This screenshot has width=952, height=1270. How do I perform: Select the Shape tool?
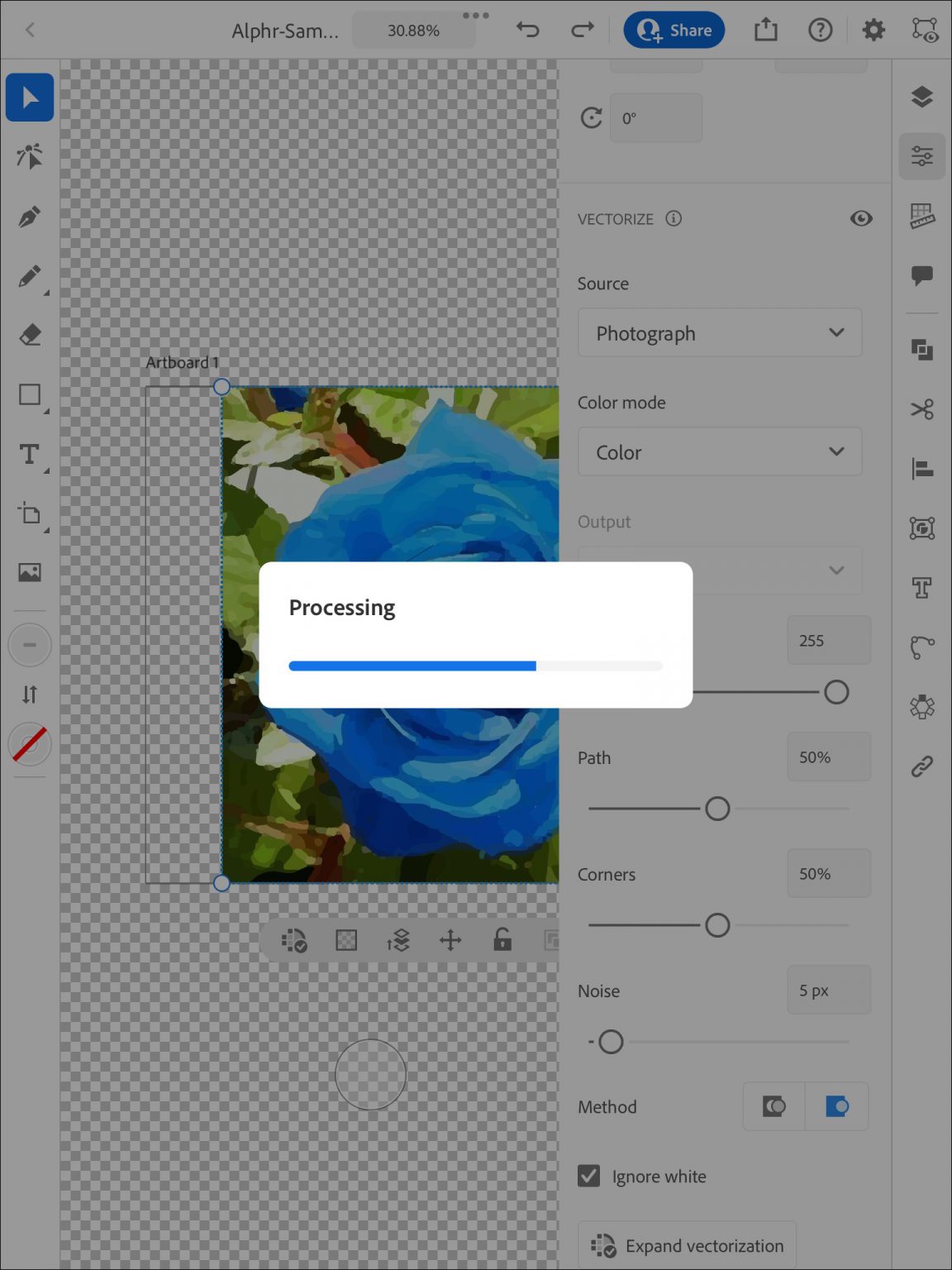pyautogui.click(x=29, y=394)
